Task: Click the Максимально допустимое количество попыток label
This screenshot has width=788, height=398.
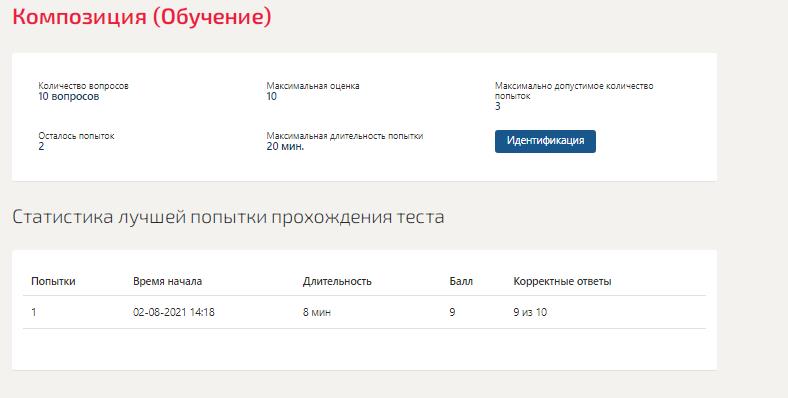Action: (574, 90)
